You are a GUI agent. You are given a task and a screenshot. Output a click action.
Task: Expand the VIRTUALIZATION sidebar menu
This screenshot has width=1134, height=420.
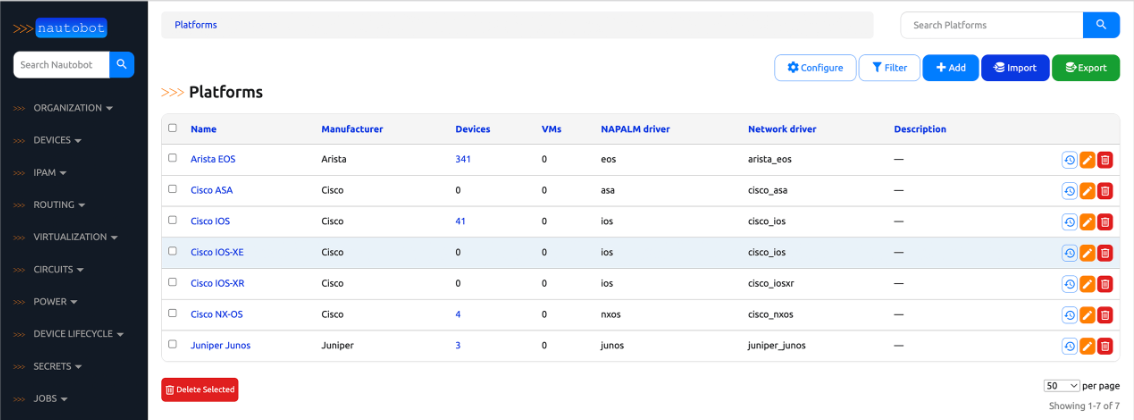pos(75,237)
